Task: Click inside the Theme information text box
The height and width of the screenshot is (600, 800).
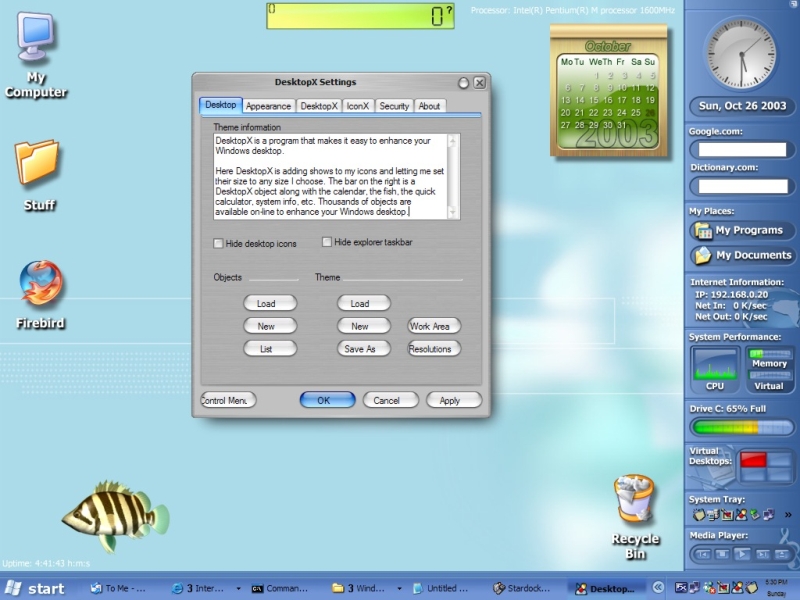Action: [x=331, y=177]
